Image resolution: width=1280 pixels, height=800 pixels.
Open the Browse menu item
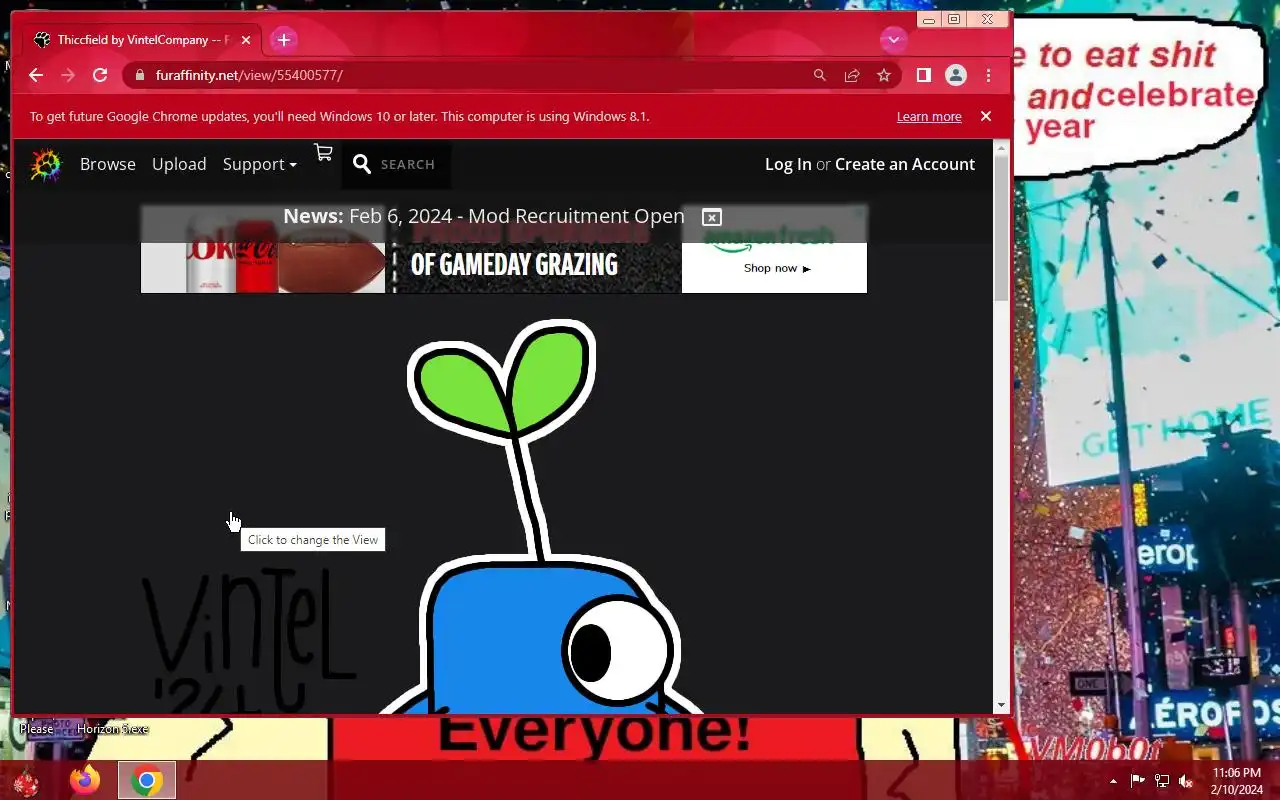click(108, 164)
